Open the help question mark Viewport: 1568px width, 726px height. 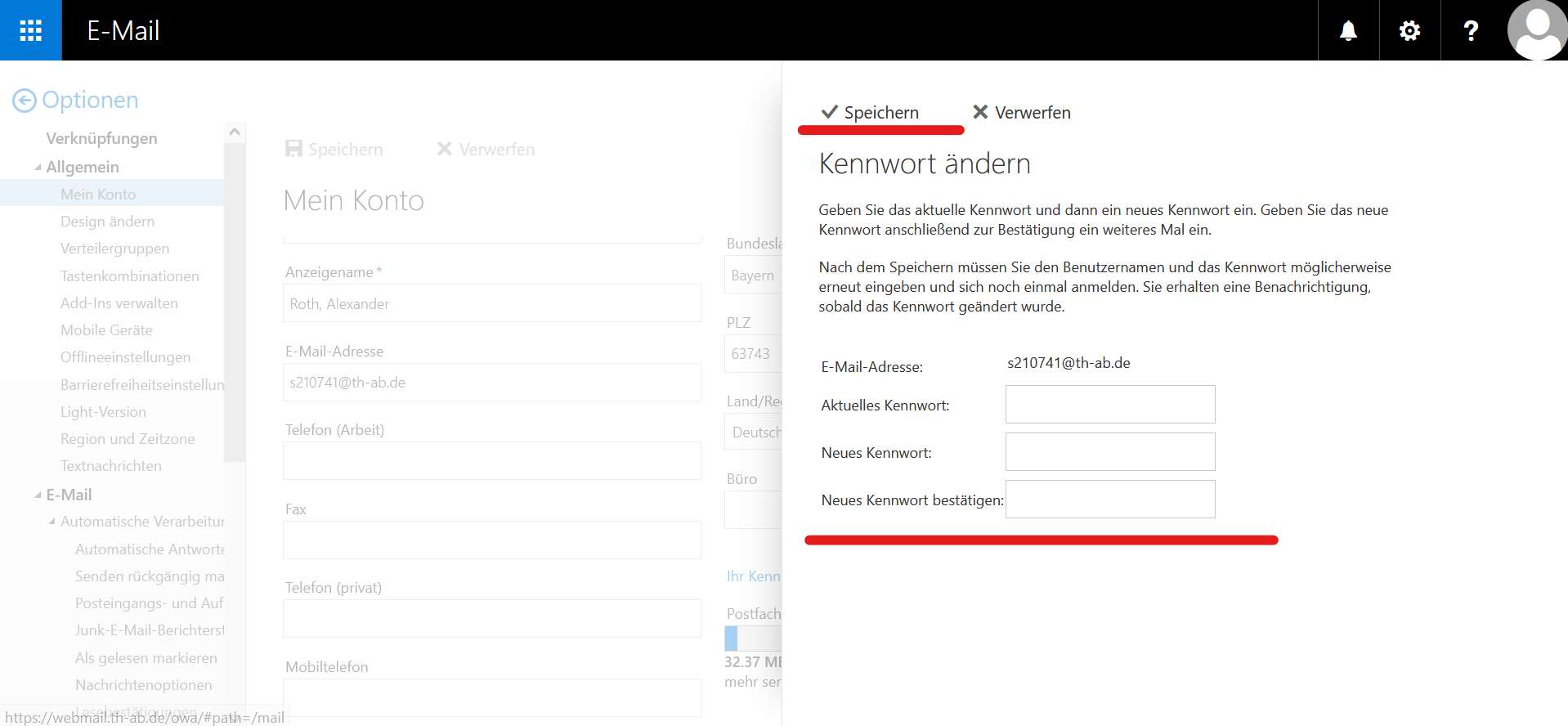pos(1471,30)
